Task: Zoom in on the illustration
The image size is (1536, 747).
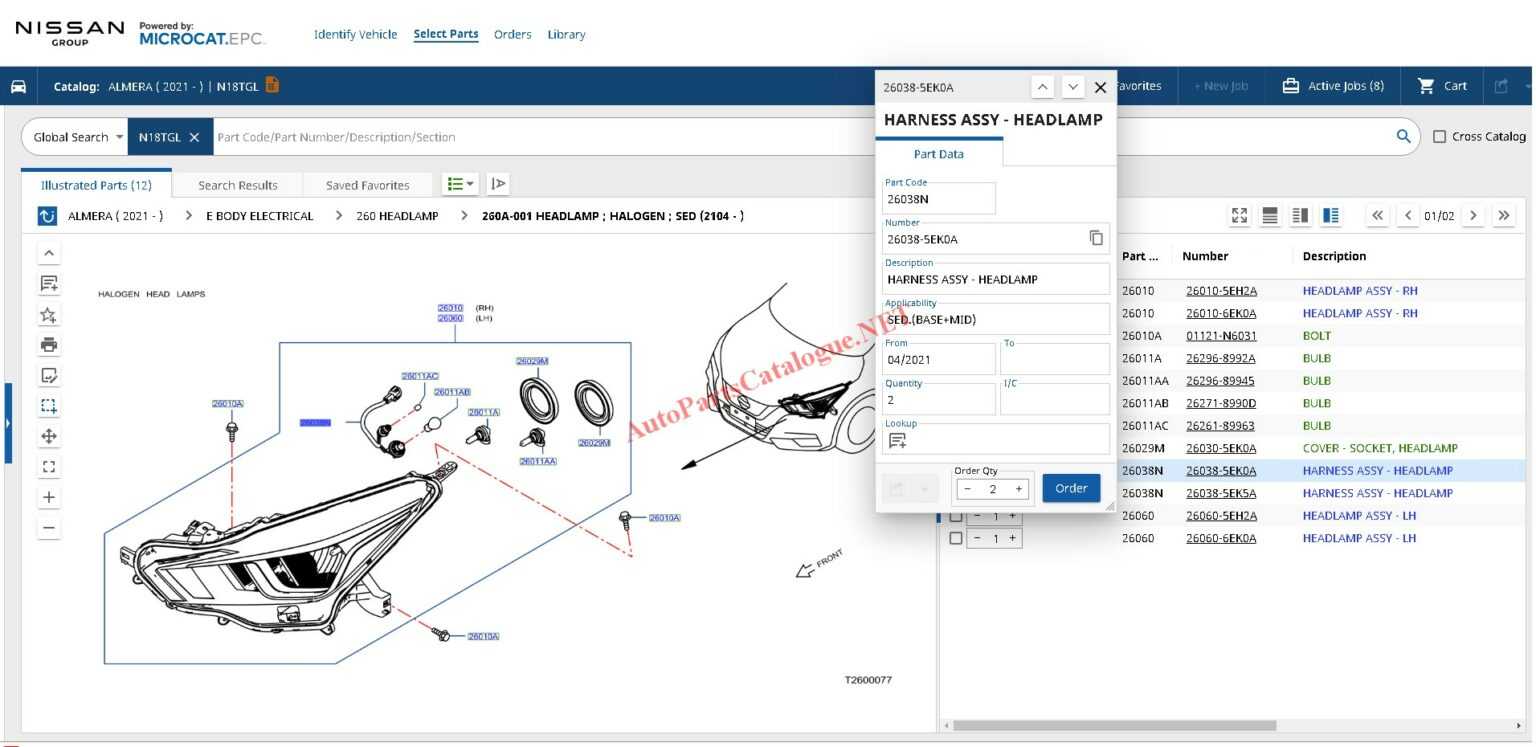Action: point(49,497)
